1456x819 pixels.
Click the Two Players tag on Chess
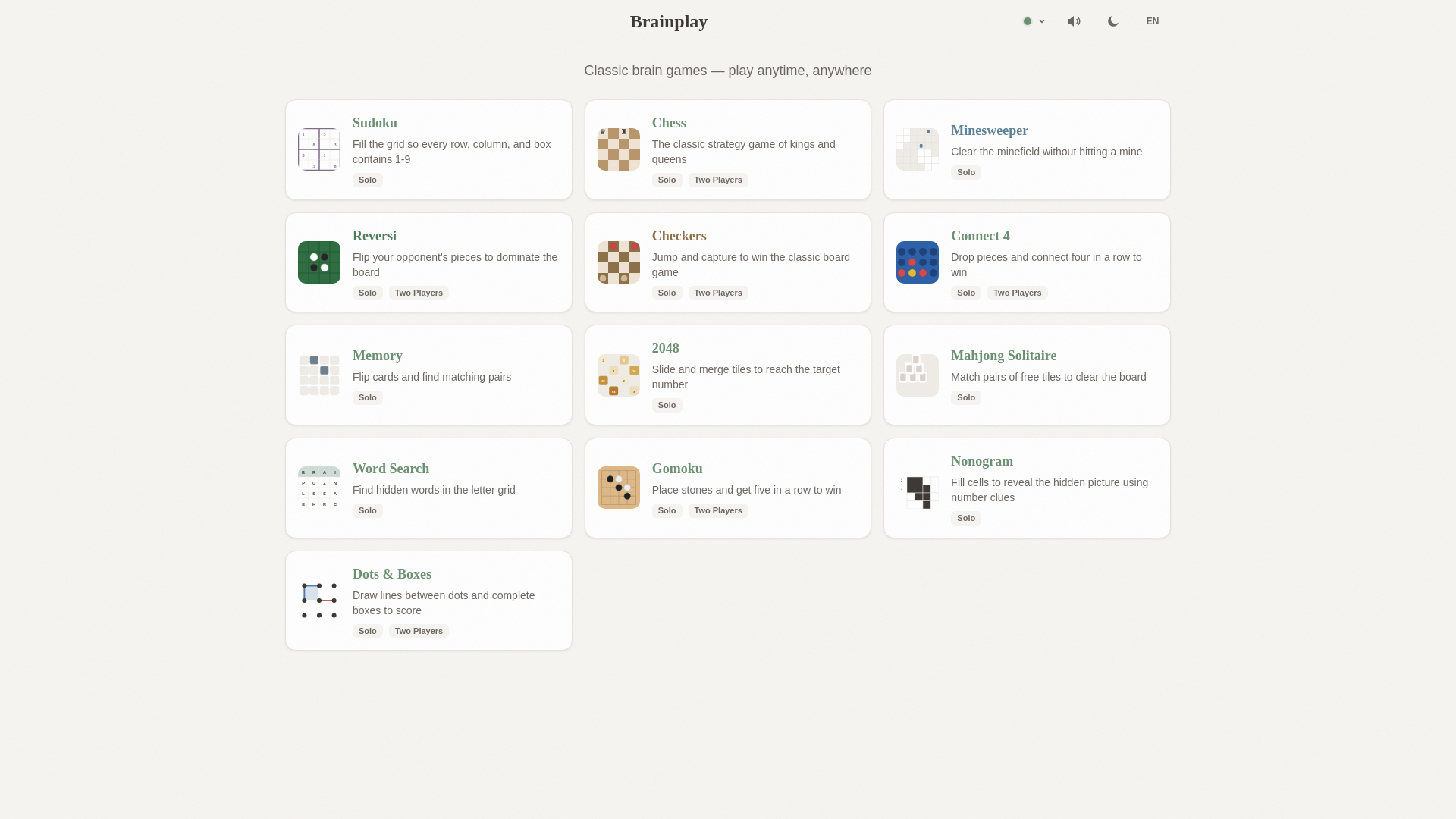coord(717,180)
